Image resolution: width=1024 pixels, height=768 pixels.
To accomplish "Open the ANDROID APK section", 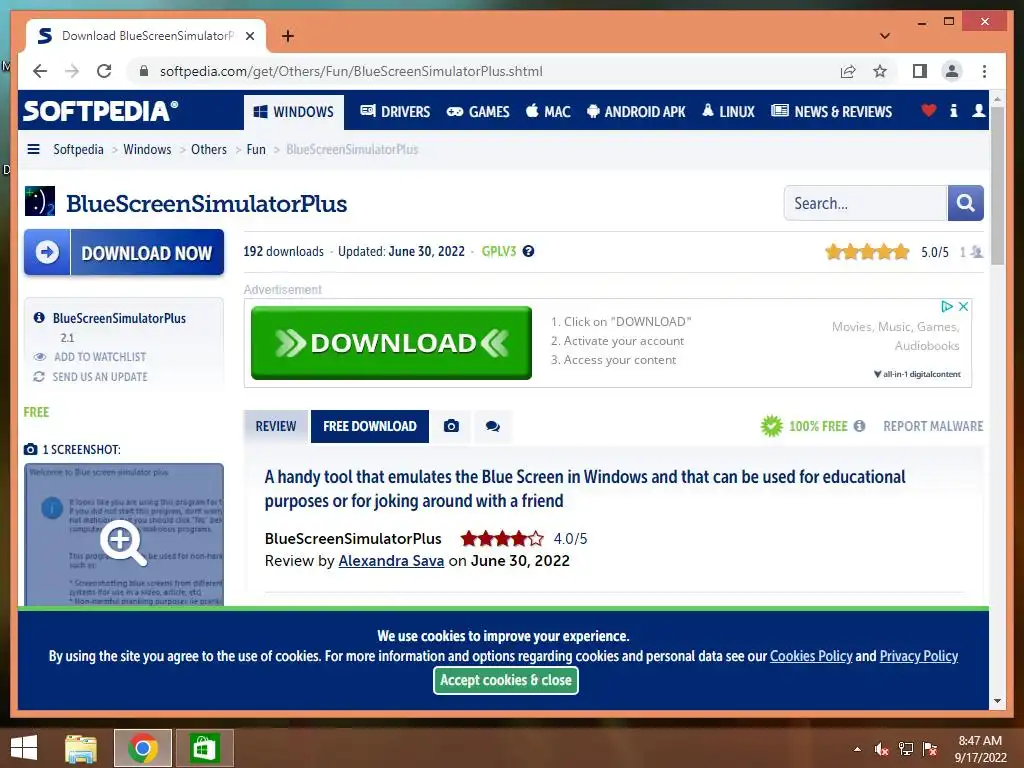I will [636, 112].
